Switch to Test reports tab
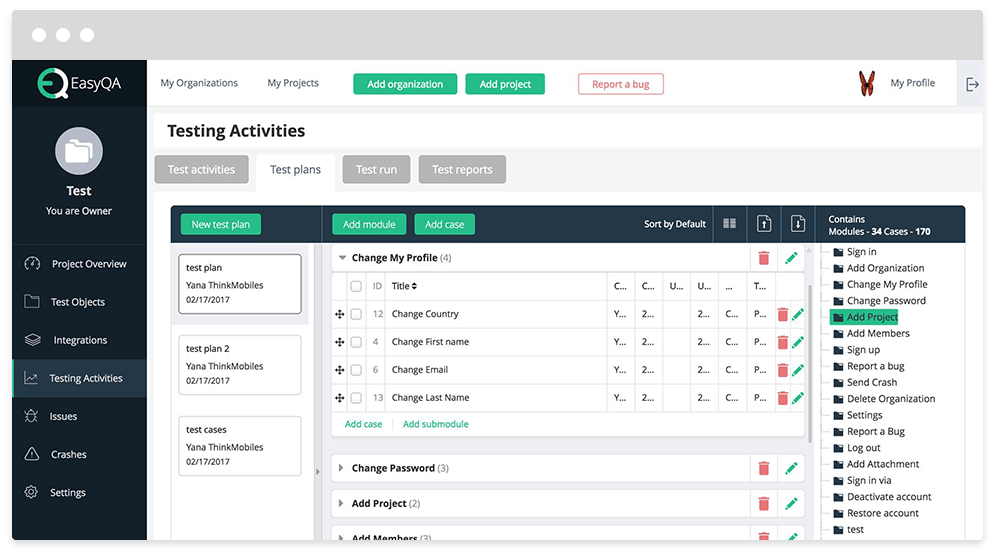995x554 pixels. tap(462, 169)
